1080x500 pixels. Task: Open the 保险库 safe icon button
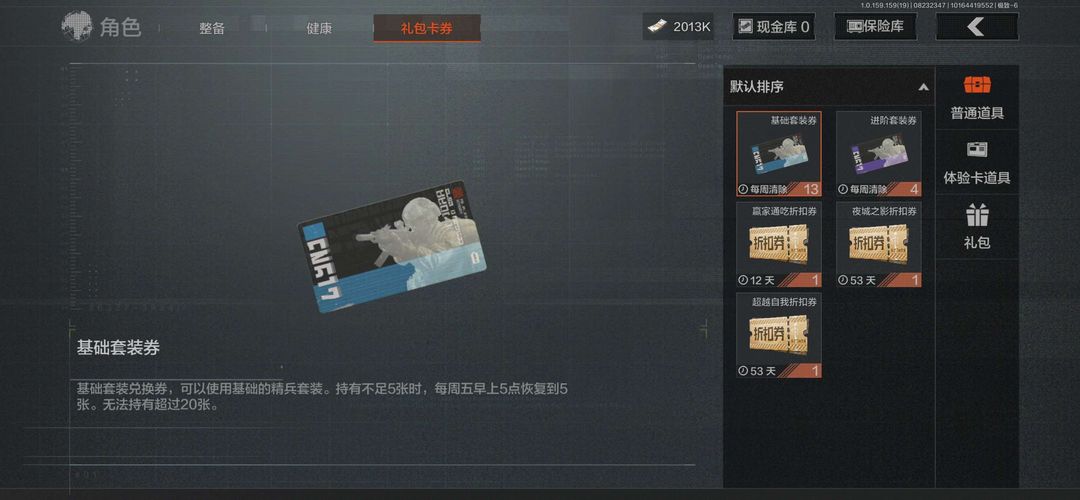coord(855,27)
